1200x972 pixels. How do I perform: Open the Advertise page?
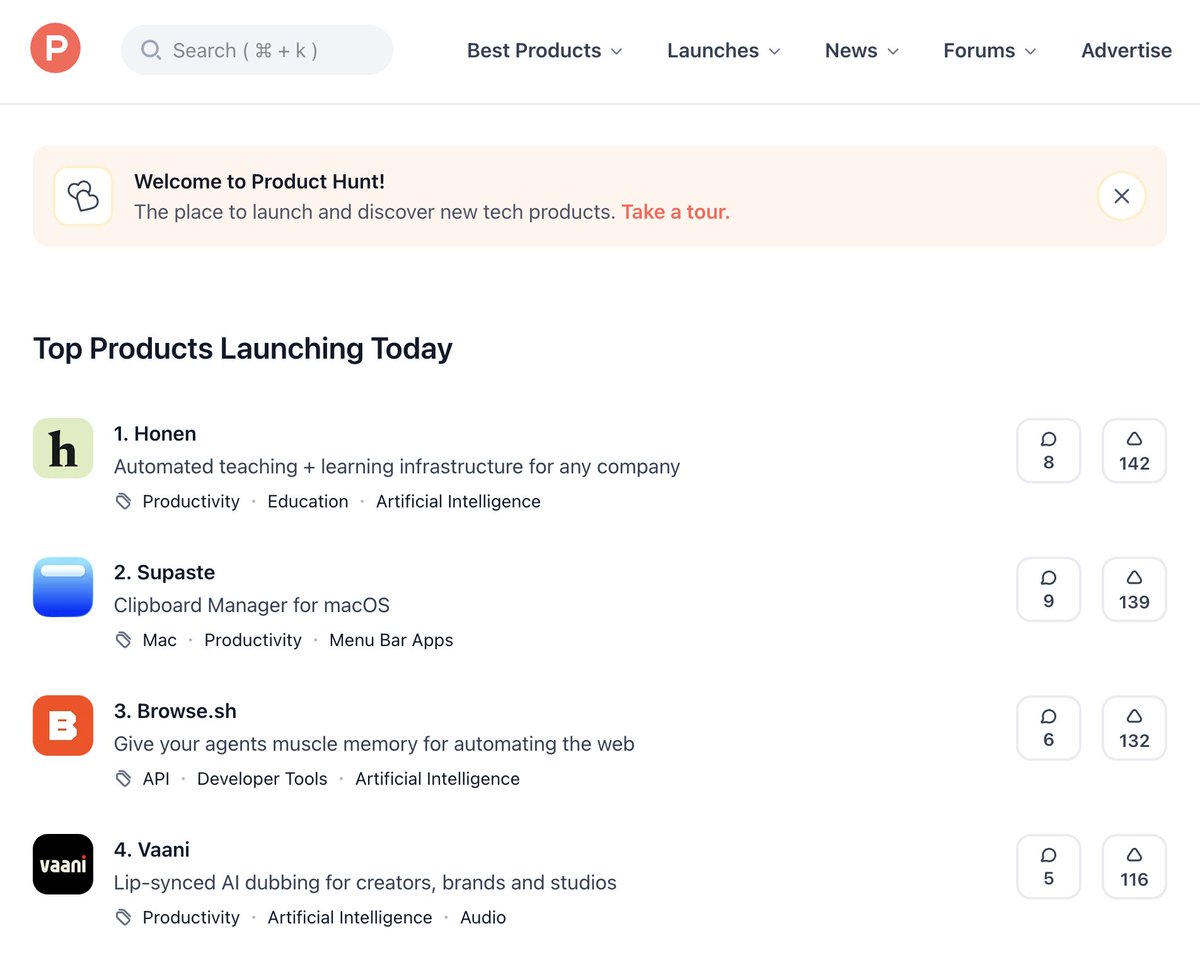coord(1126,50)
